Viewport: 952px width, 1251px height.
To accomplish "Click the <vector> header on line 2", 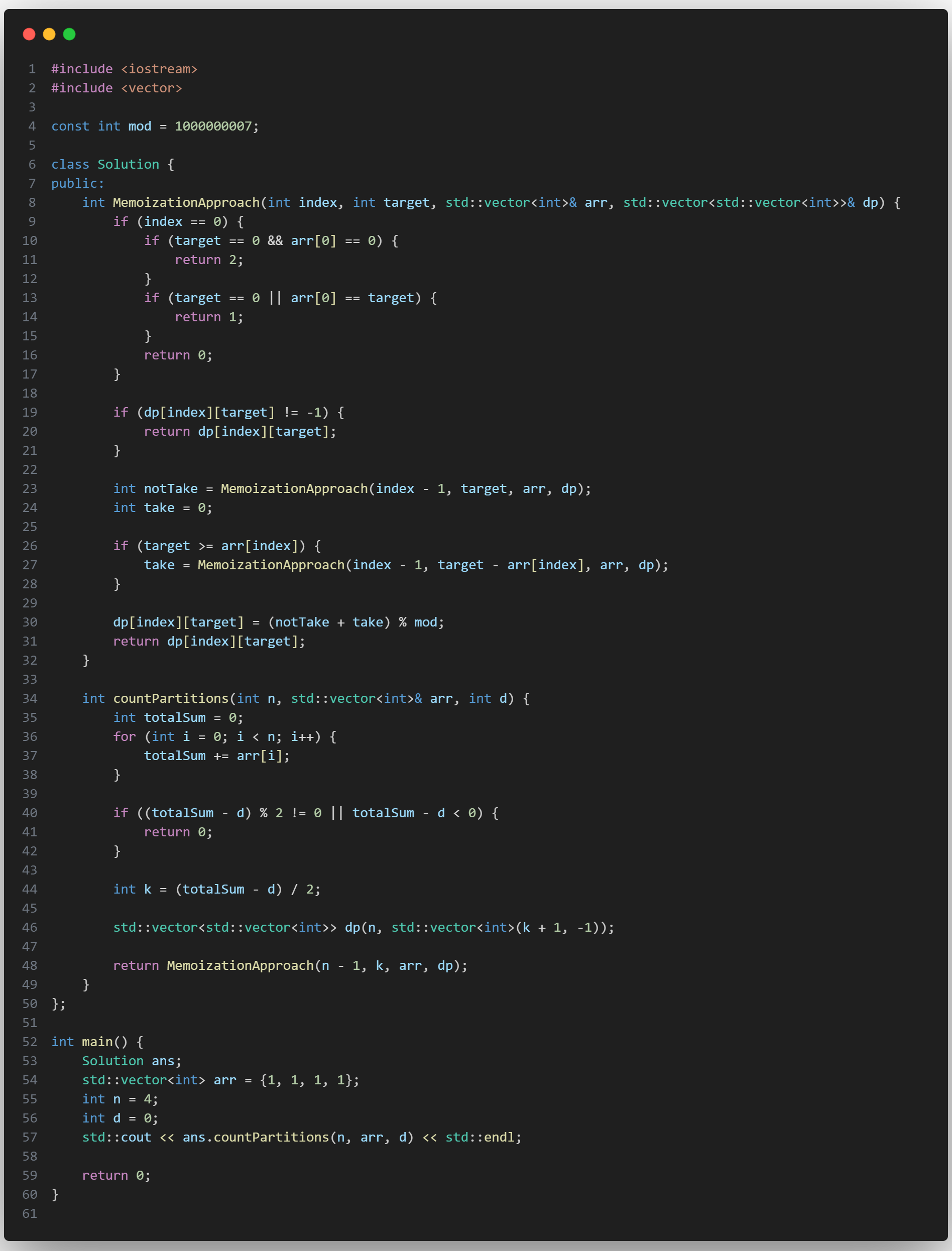I will (151, 88).
